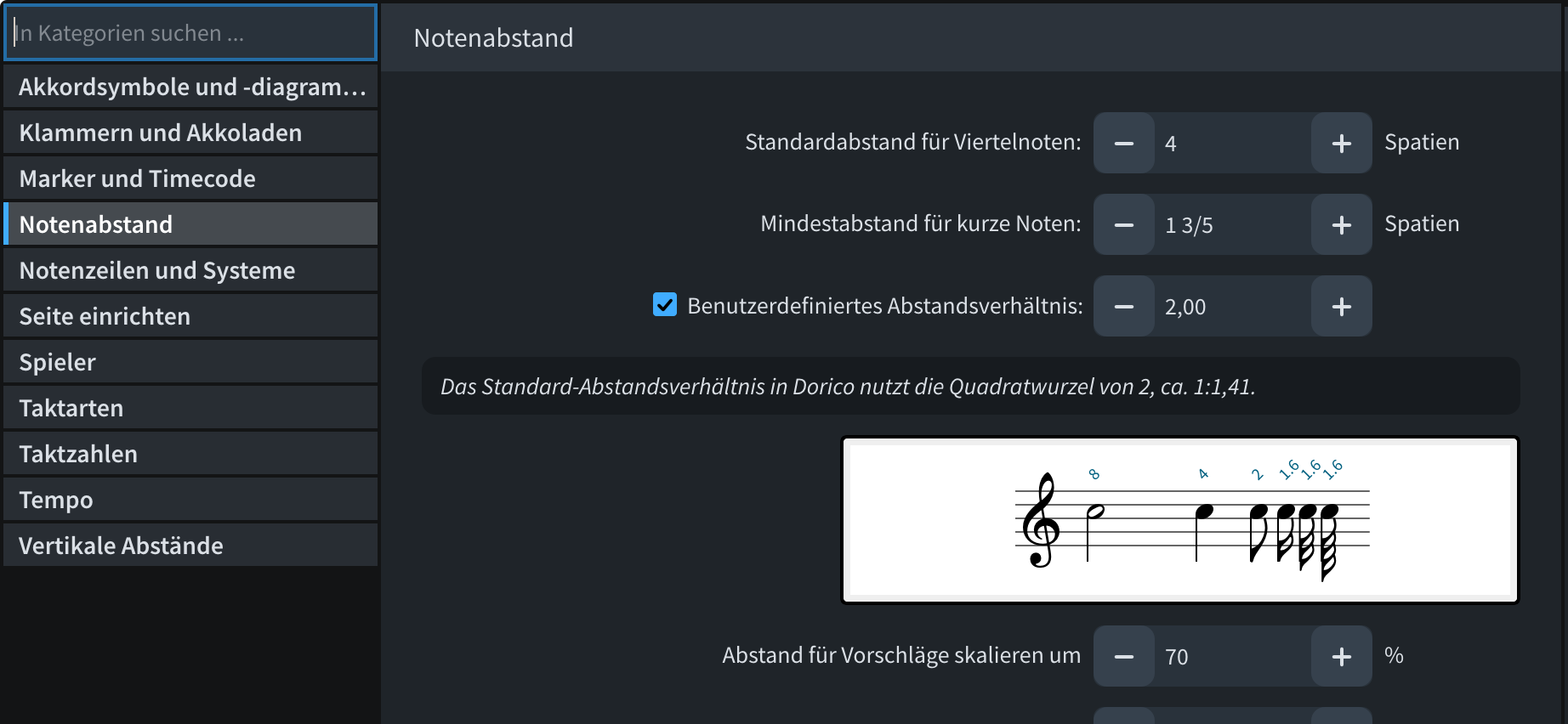
Task: Switch to Notenzeilen und Systeme category
Action: coord(191,271)
